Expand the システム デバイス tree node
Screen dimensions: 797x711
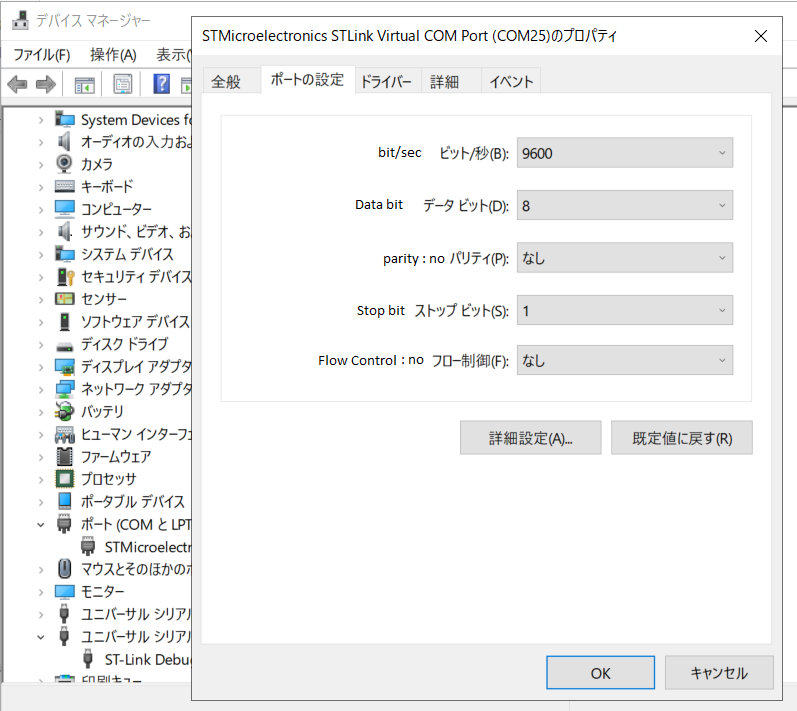click(x=41, y=254)
